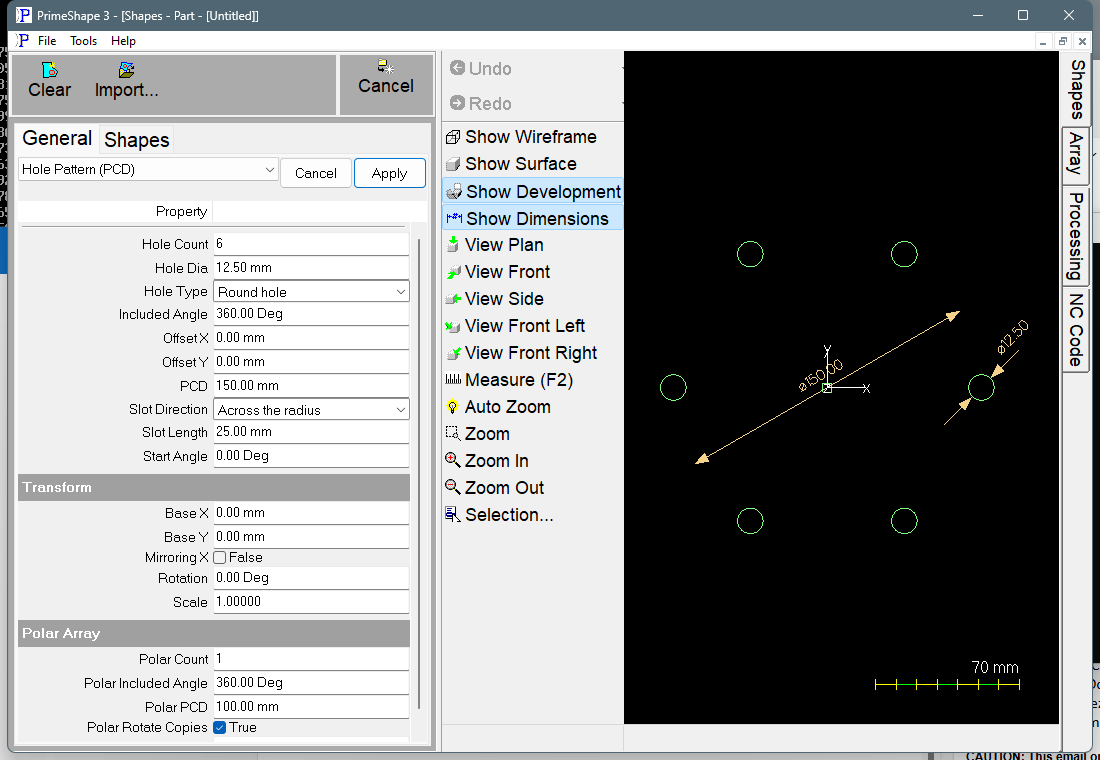Open the Import dialog icon
Viewport: 1100px width, 760px height.
126,80
